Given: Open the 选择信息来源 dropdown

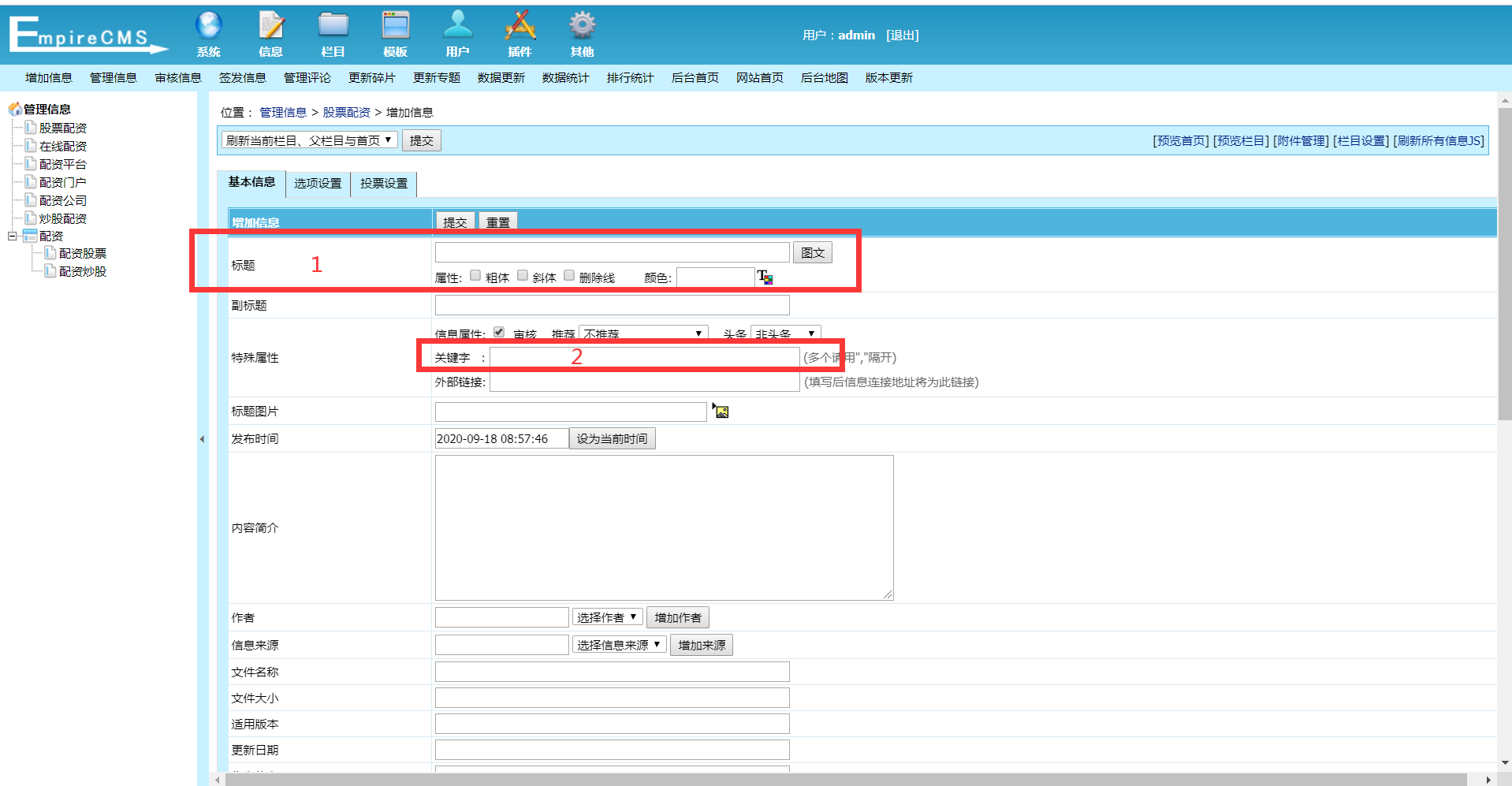Looking at the screenshot, I should pos(619,645).
